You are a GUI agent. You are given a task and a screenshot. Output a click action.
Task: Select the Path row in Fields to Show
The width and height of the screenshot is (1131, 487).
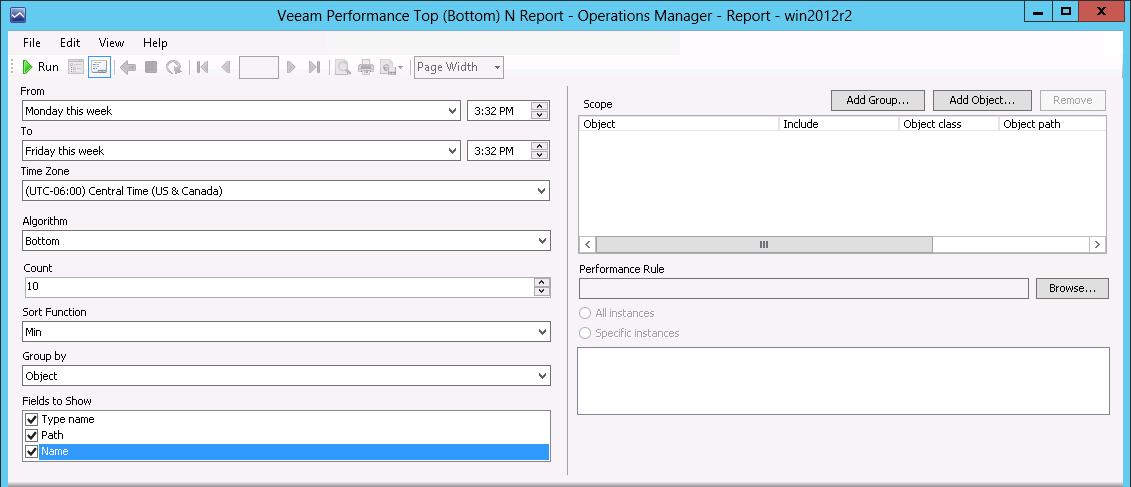tap(286, 435)
